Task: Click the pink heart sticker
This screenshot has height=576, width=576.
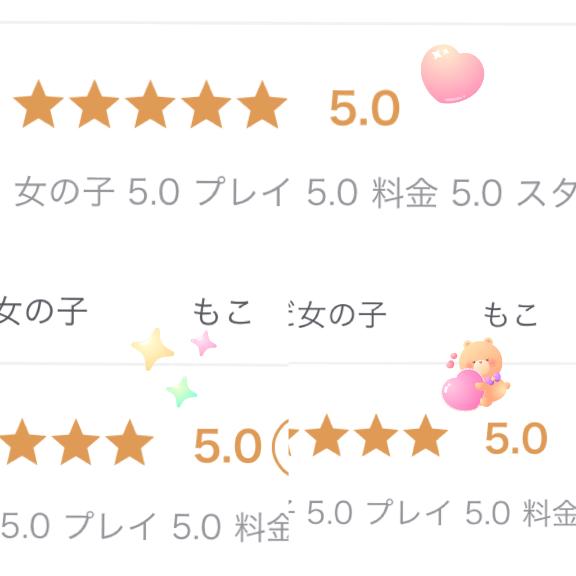Action: pyautogui.click(x=452, y=74)
